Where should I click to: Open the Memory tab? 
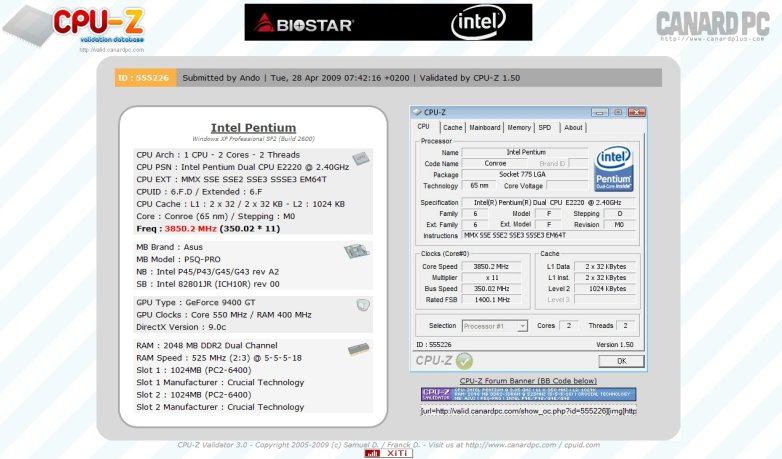[x=519, y=127]
